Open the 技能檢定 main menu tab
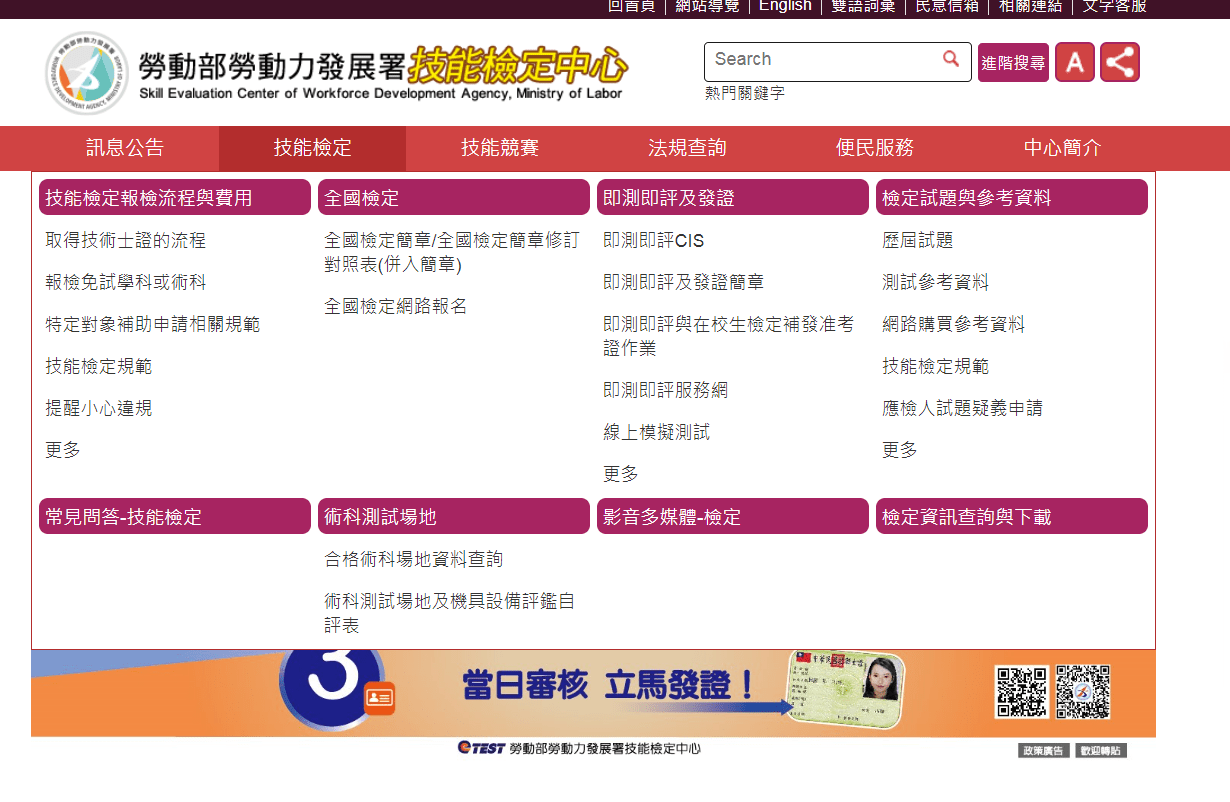 [313, 148]
